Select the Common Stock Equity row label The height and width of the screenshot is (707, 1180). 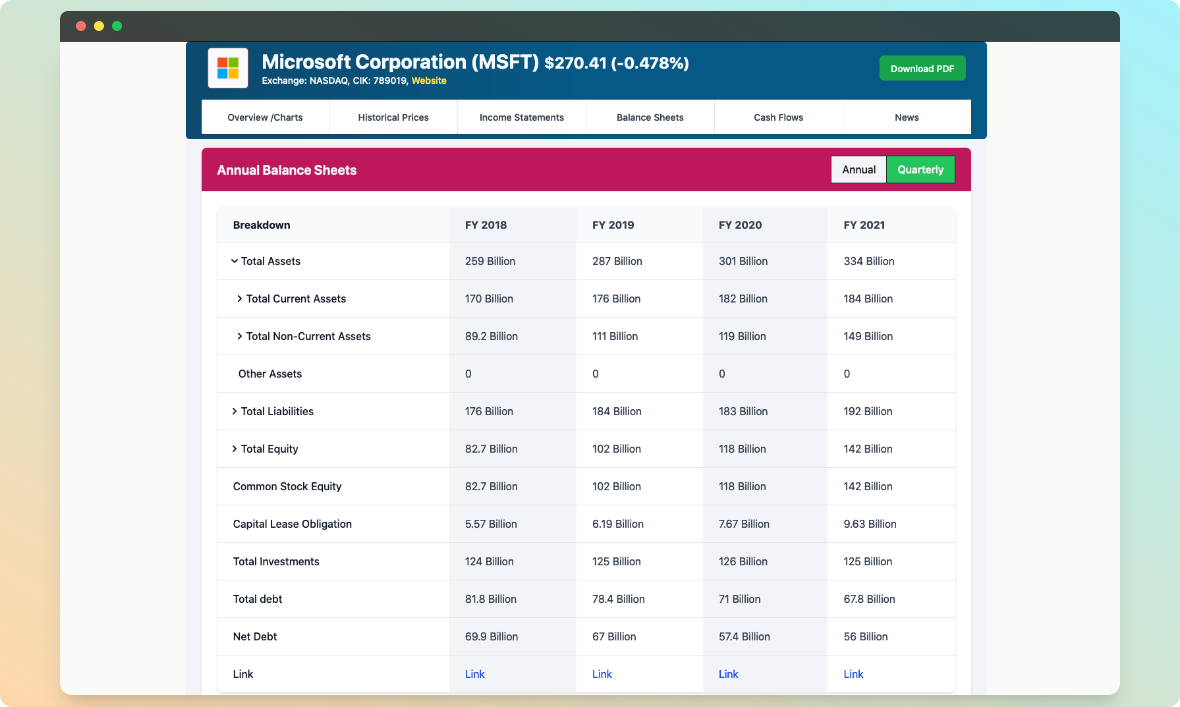pos(287,486)
